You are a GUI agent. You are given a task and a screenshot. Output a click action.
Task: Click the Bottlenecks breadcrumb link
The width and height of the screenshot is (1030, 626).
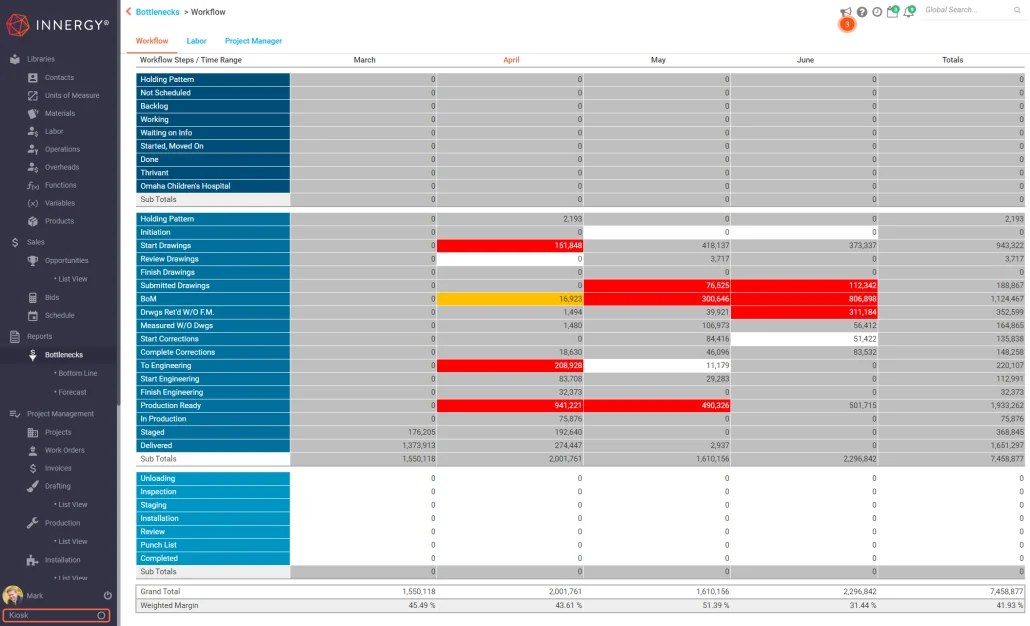tap(157, 12)
